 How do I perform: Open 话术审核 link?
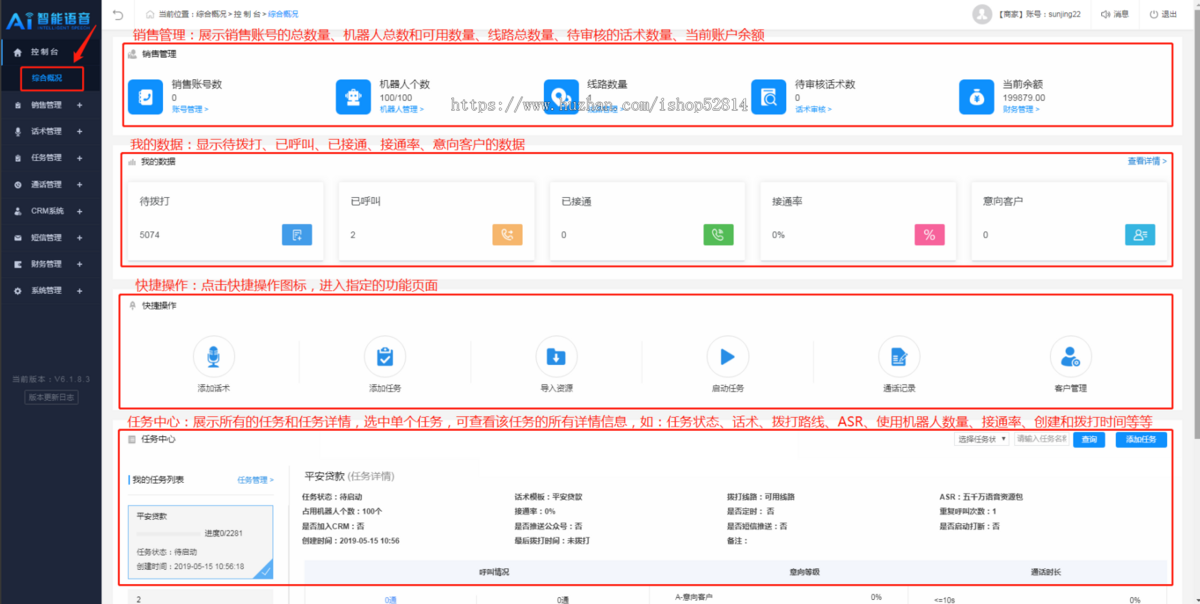point(813,109)
